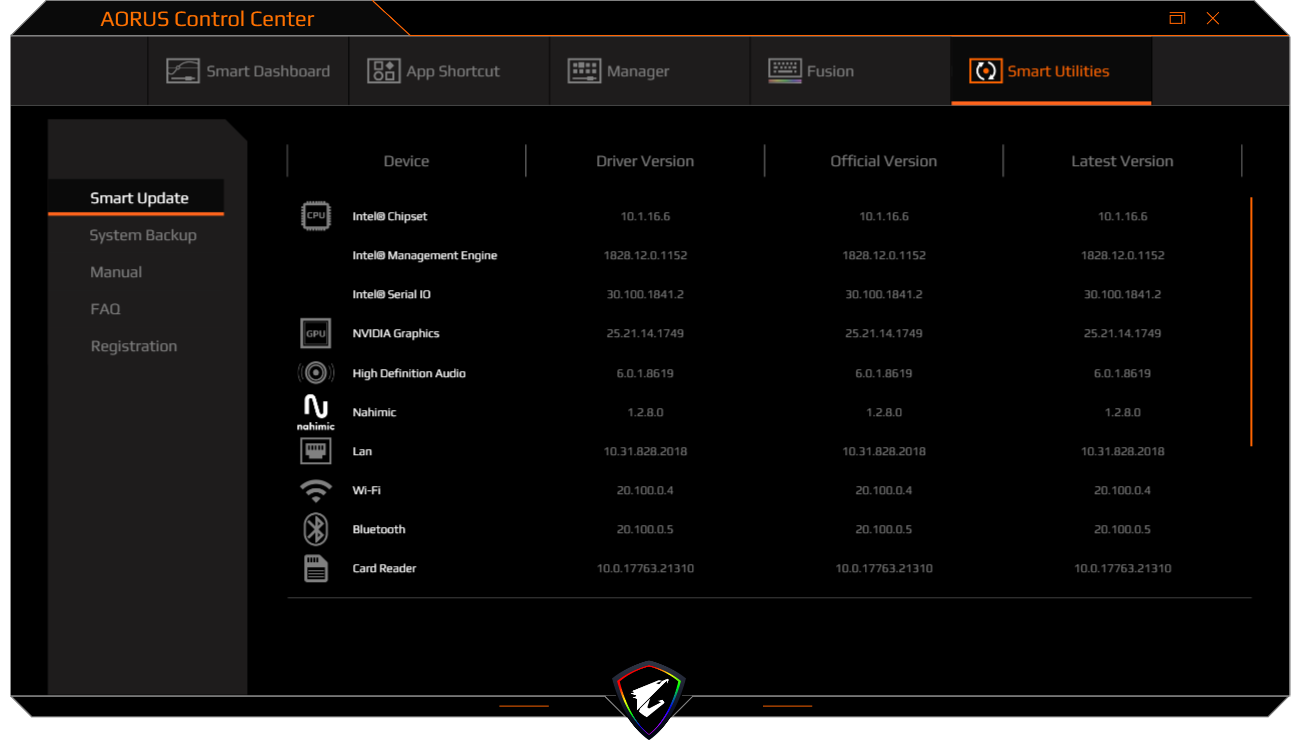The width and height of the screenshot is (1300, 740).
Task: Restore the window using the title bar icon
Action: pyautogui.click(x=1177, y=18)
